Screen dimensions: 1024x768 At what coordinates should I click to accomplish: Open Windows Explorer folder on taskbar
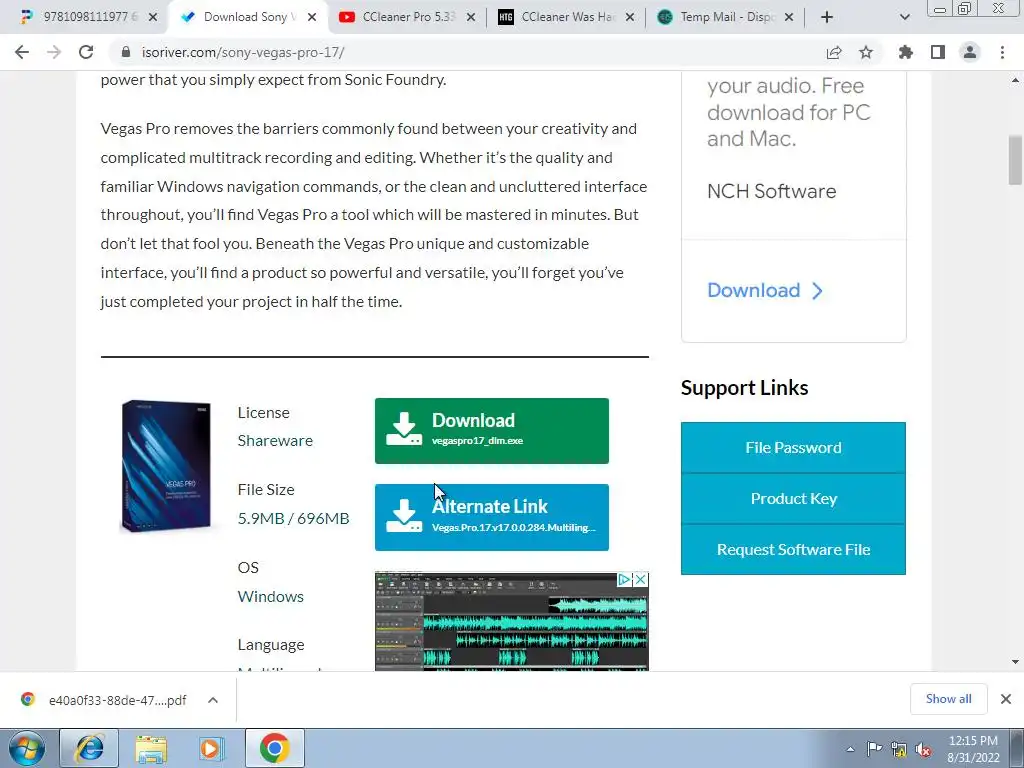click(151, 748)
